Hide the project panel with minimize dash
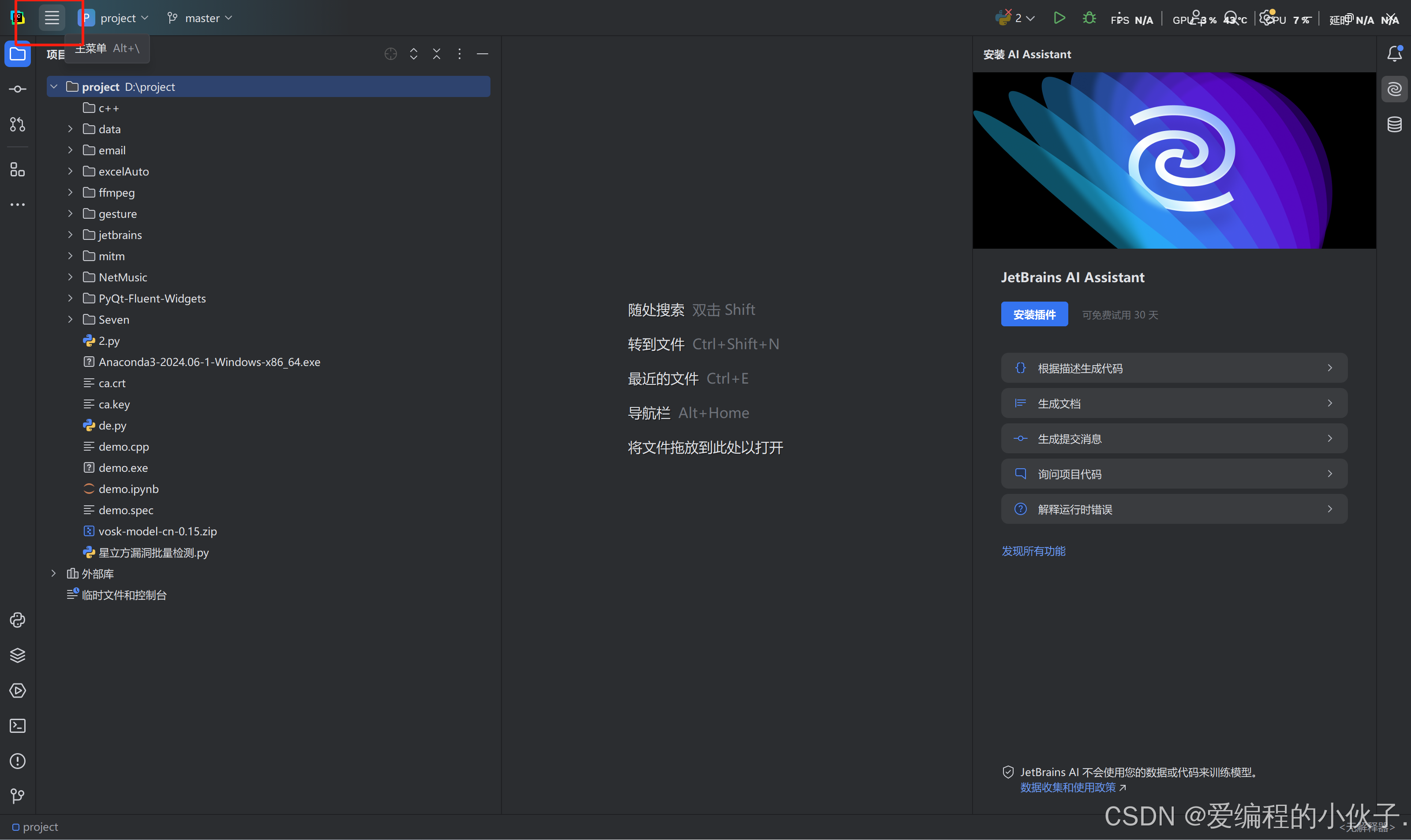Image resolution: width=1411 pixels, height=840 pixels. [x=483, y=54]
